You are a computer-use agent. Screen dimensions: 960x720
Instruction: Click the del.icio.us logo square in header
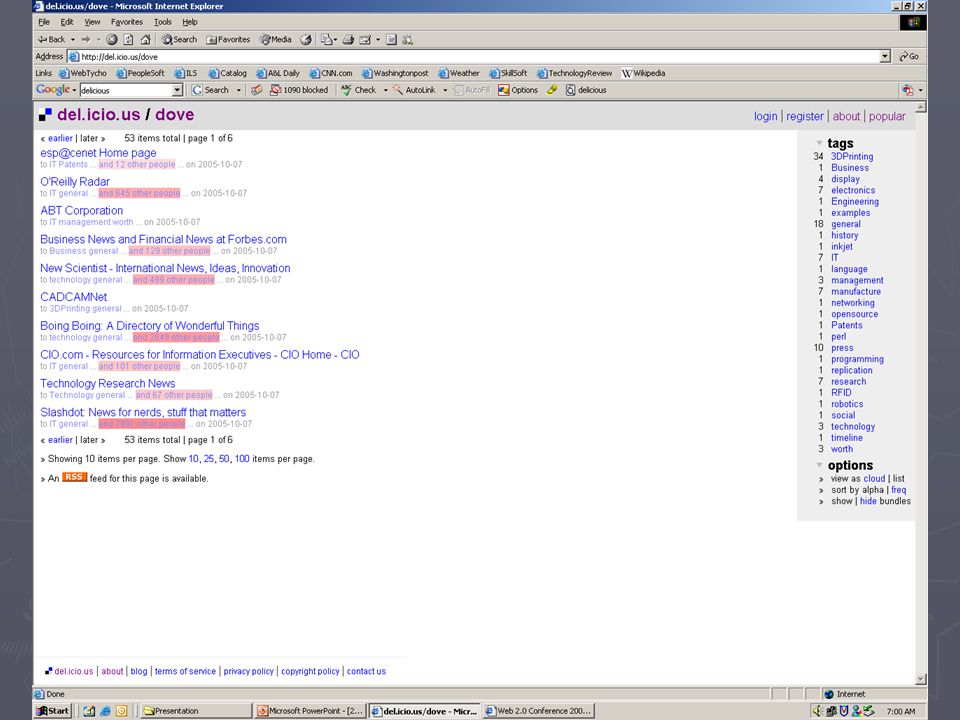coord(45,114)
